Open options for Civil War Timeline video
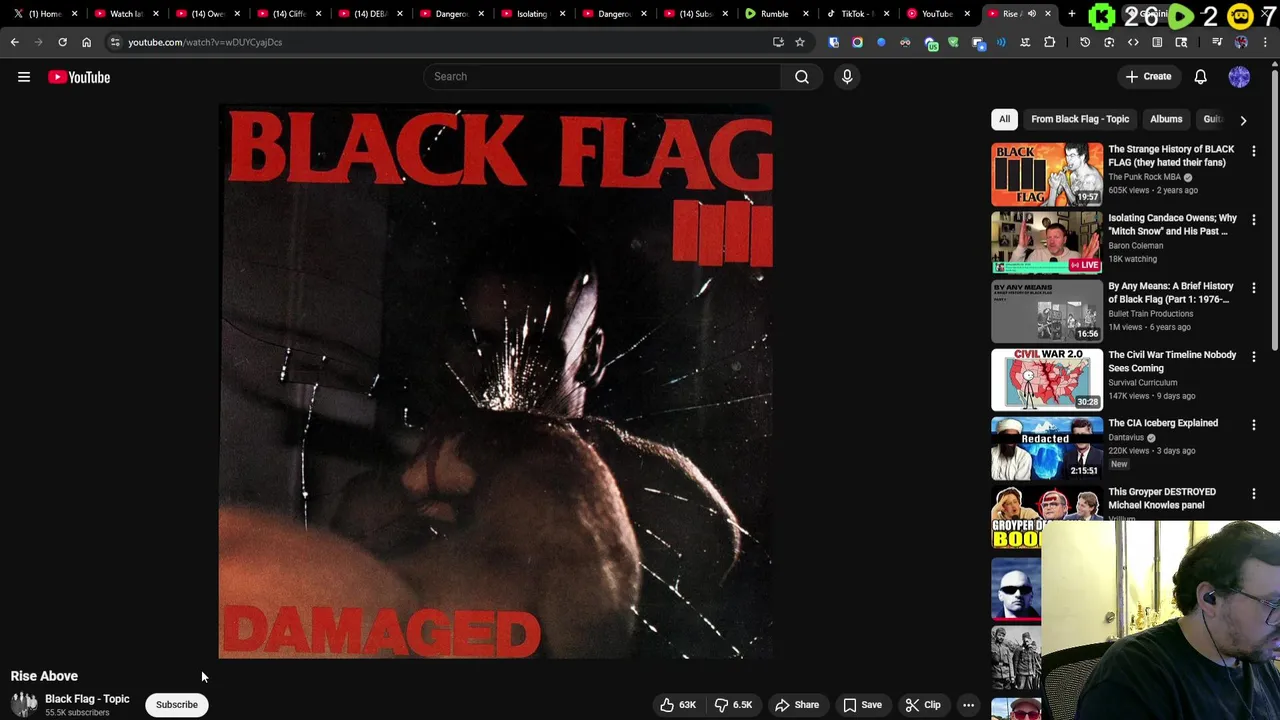Screen dimensions: 1280x720 click(1254, 357)
